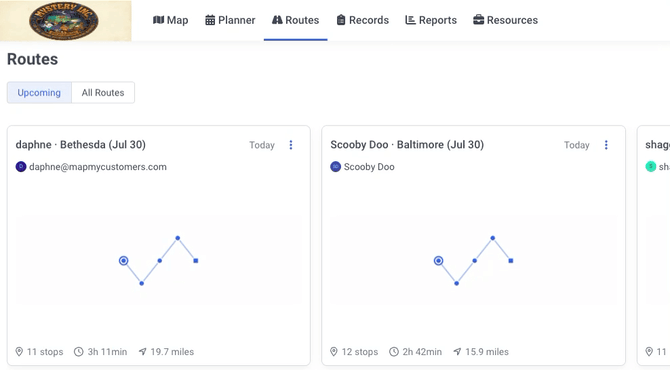Click Scooby Doo assignee name
Viewport: 670px width, 370px height.
pos(369,167)
